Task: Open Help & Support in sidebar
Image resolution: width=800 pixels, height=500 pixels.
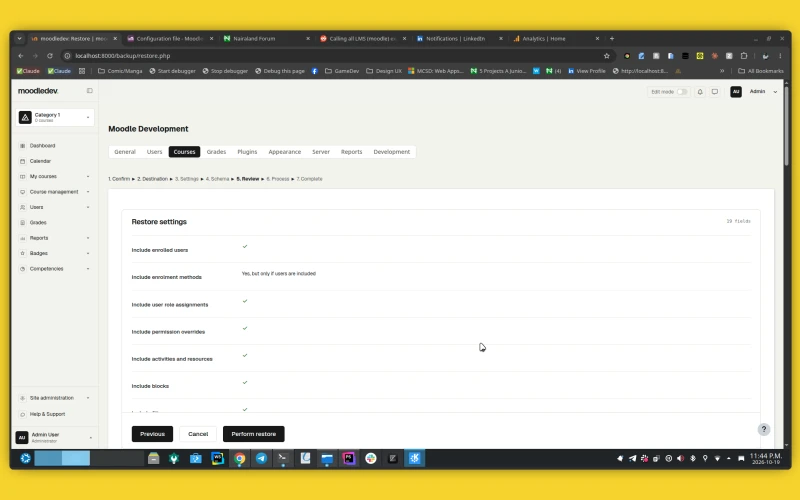Action: coord(47,414)
